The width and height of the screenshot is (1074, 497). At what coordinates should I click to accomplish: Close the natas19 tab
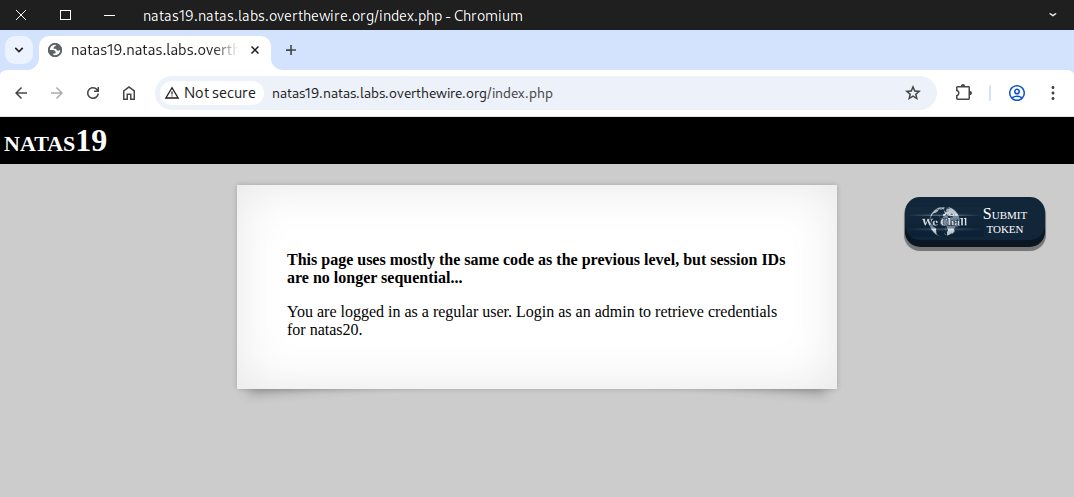click(x=255, y=50)
